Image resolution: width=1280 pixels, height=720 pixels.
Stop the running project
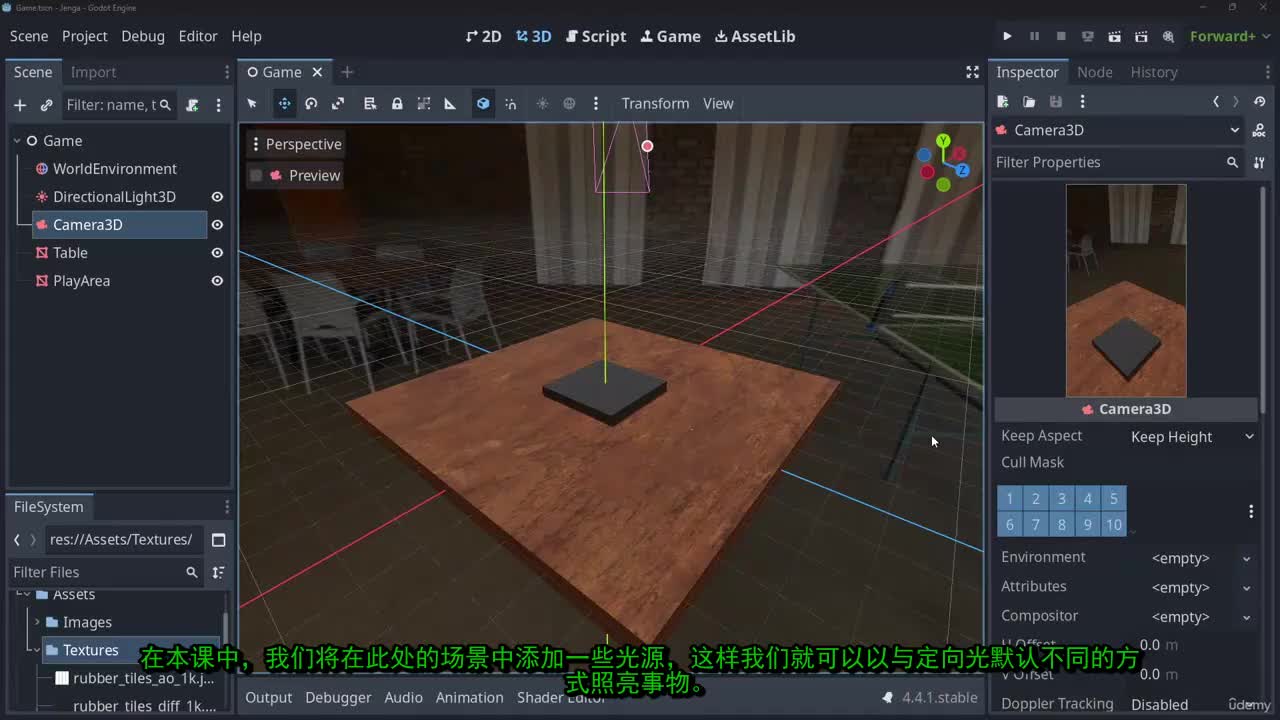point(1061,36)
